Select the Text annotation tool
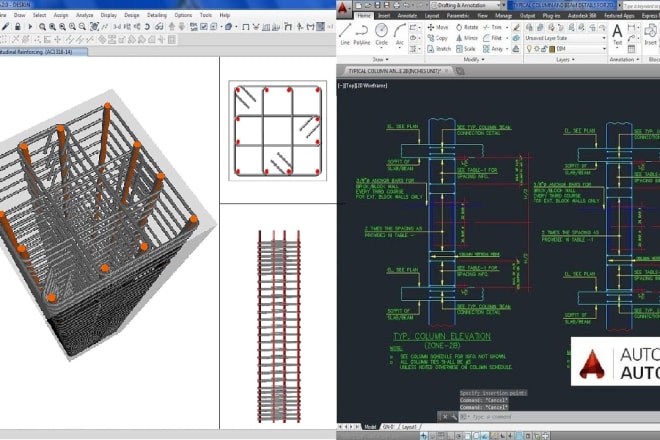 coord(617,35)
